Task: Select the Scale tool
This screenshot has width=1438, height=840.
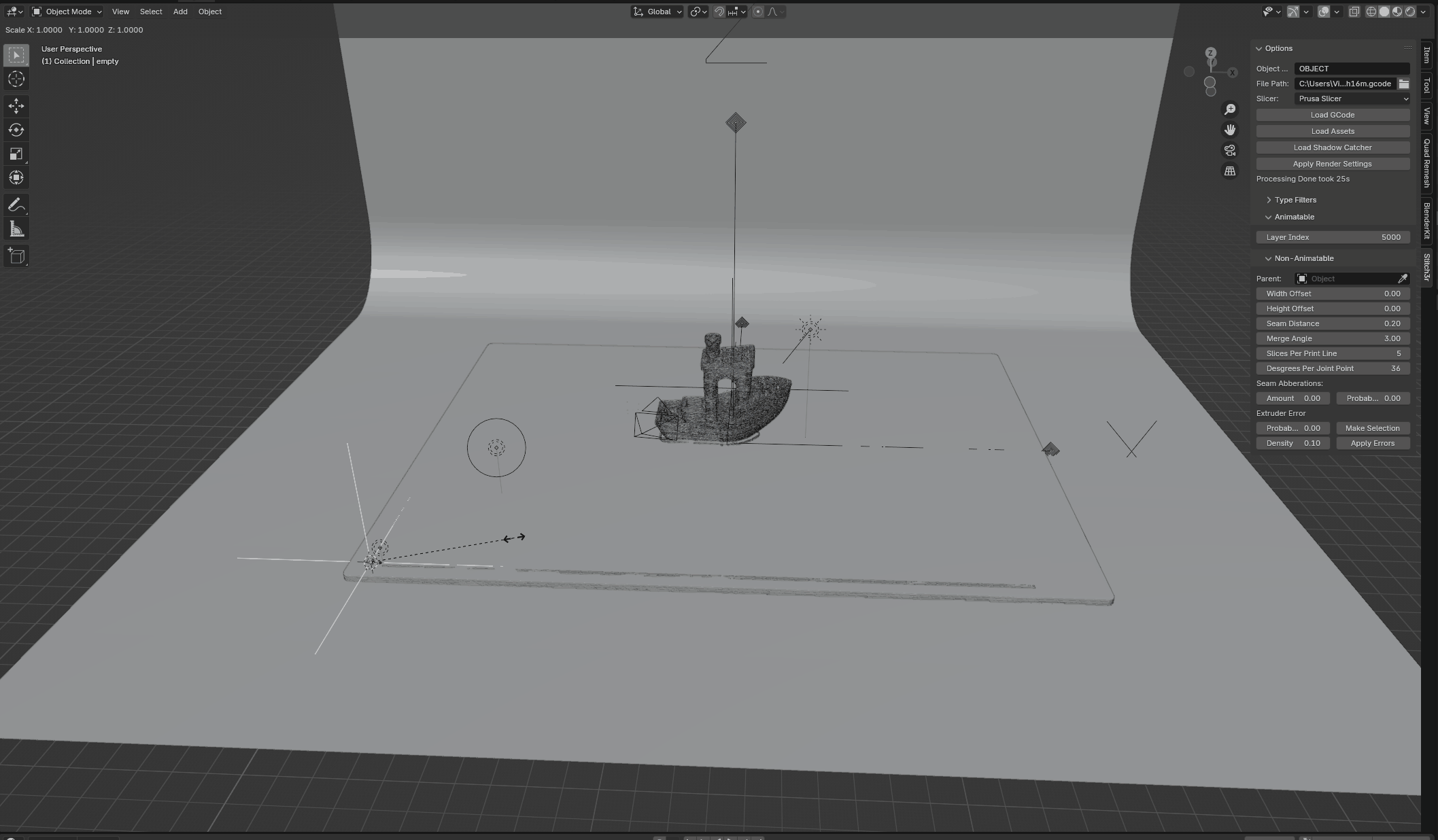Action: point(16,154)
